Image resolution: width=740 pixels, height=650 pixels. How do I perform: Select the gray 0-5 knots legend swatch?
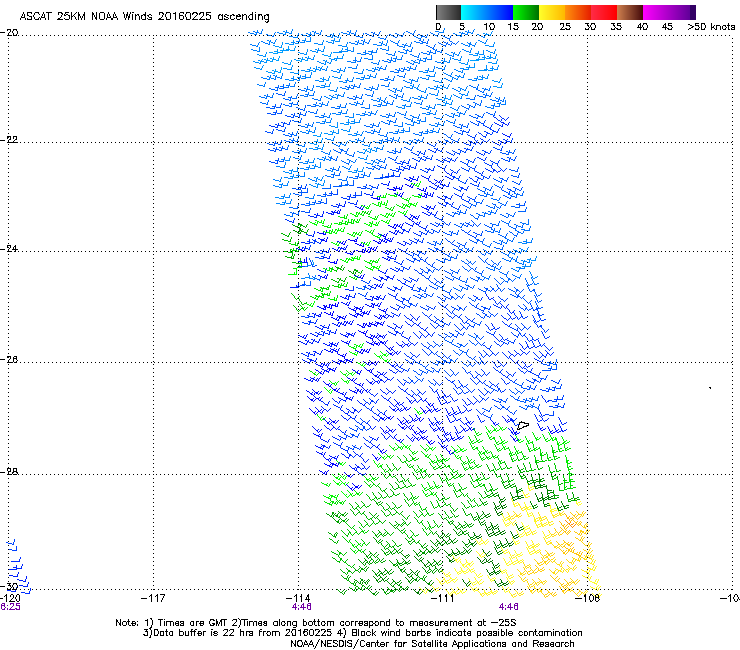(x=448, y=12)
